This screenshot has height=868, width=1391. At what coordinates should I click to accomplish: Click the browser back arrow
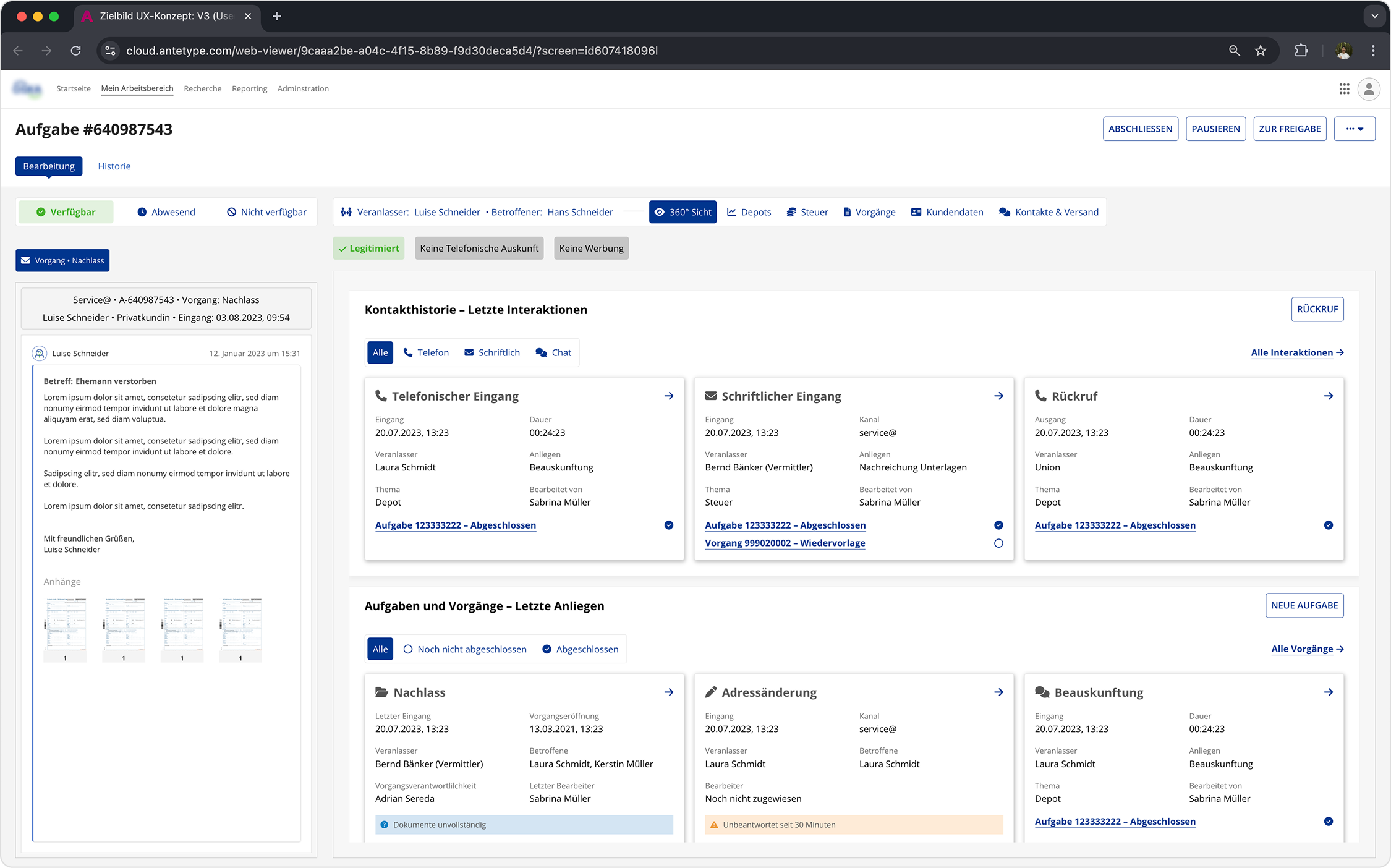(x=18, y=51)
